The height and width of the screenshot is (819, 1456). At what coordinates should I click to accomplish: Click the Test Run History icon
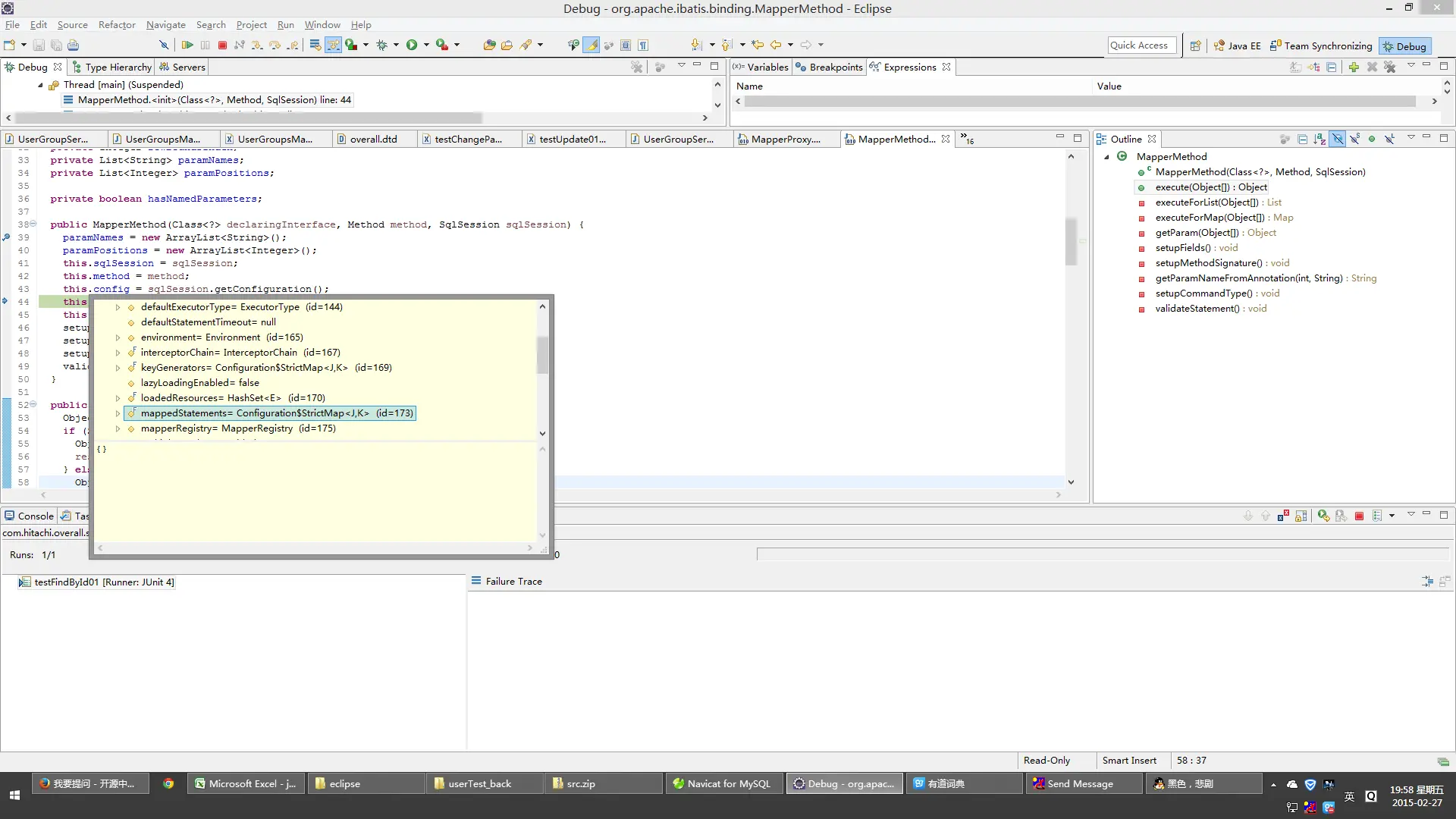click(x=1377, y=516)
